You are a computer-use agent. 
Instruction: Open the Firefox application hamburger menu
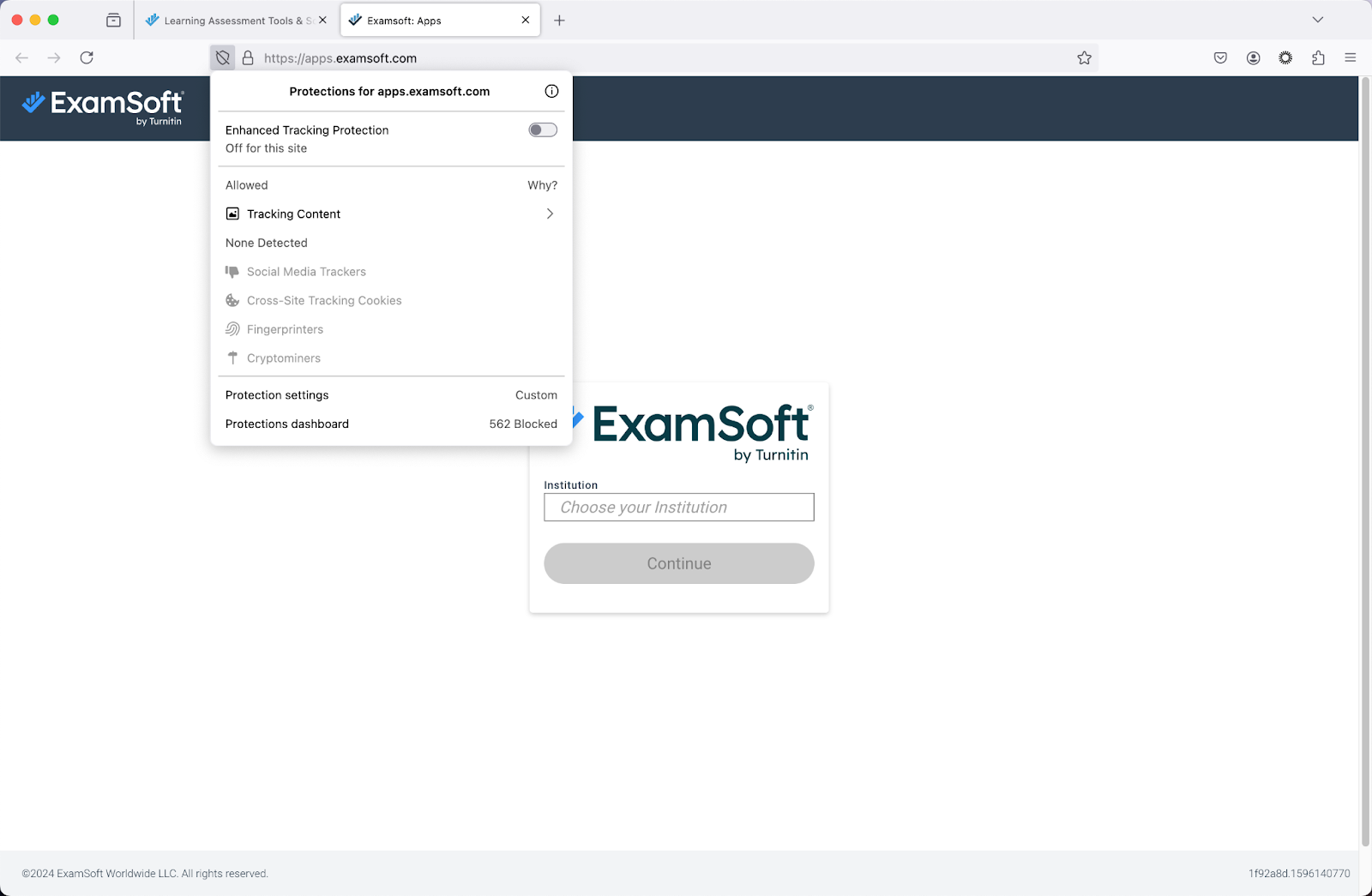[x=1351, y=58]
